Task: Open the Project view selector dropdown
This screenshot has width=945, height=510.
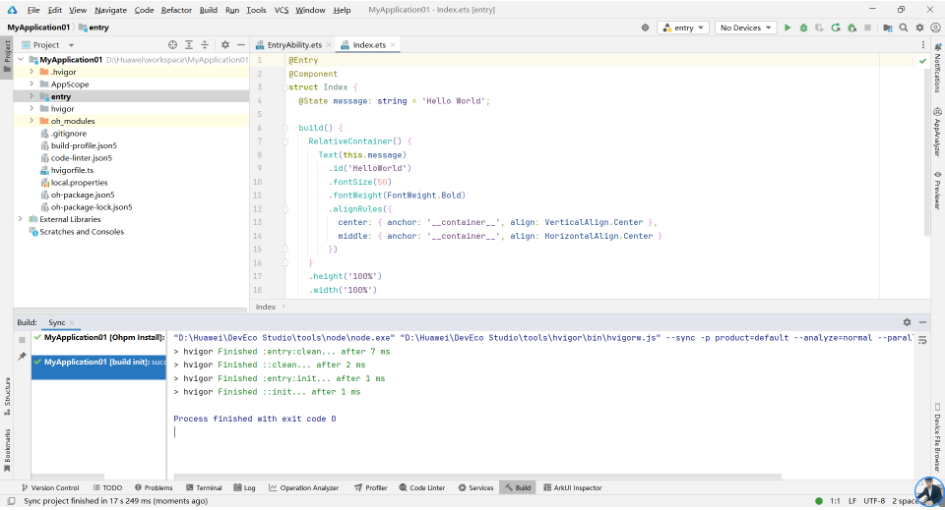Action: tap(48, 45)
